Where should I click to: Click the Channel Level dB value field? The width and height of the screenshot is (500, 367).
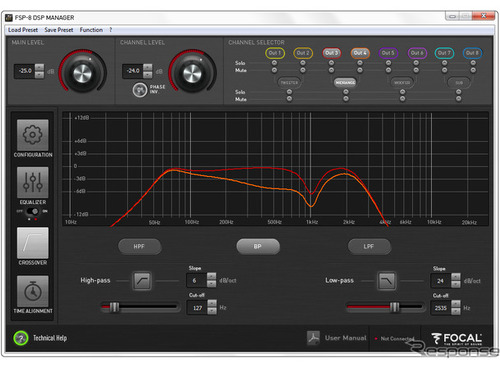coord(133,71)
